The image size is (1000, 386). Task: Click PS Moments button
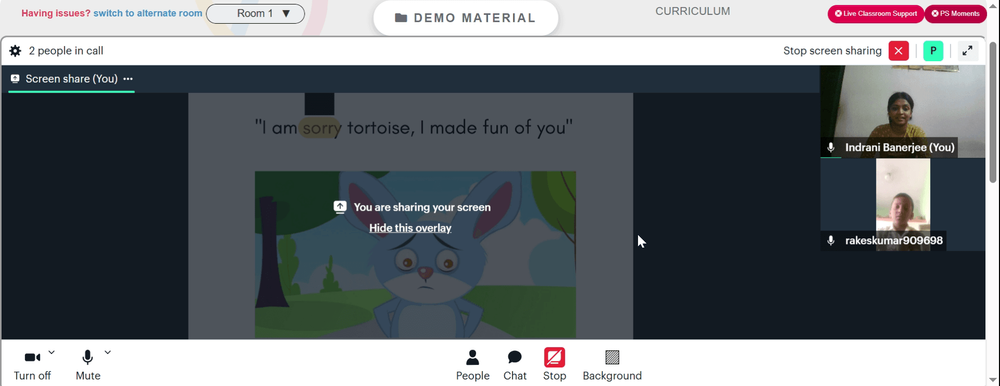click(x=955, y=13)
